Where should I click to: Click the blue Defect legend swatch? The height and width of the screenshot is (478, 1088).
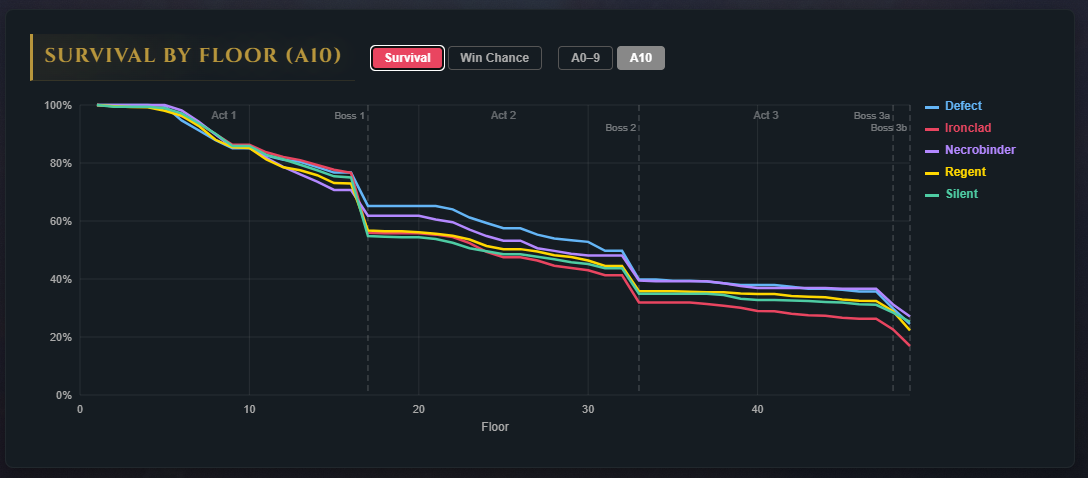(932, 107)
